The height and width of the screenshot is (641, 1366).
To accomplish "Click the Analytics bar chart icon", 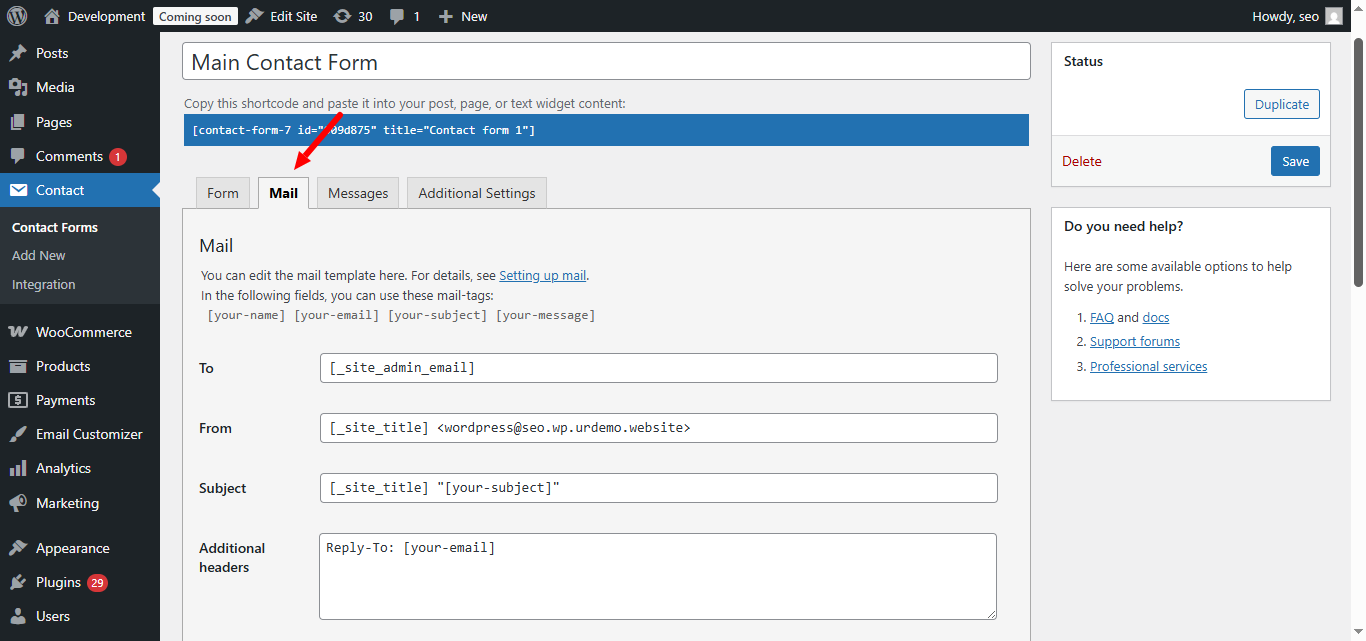I will (18, 468).
